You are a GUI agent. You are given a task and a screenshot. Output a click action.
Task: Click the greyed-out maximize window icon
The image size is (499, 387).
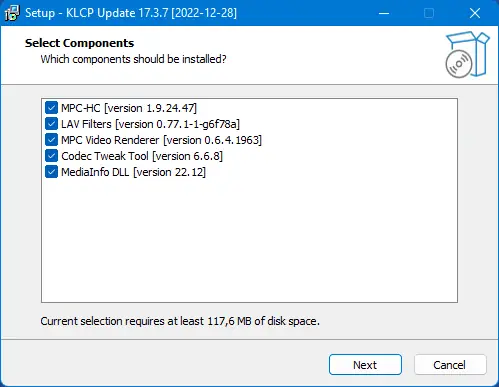click(x=429, y=13)
